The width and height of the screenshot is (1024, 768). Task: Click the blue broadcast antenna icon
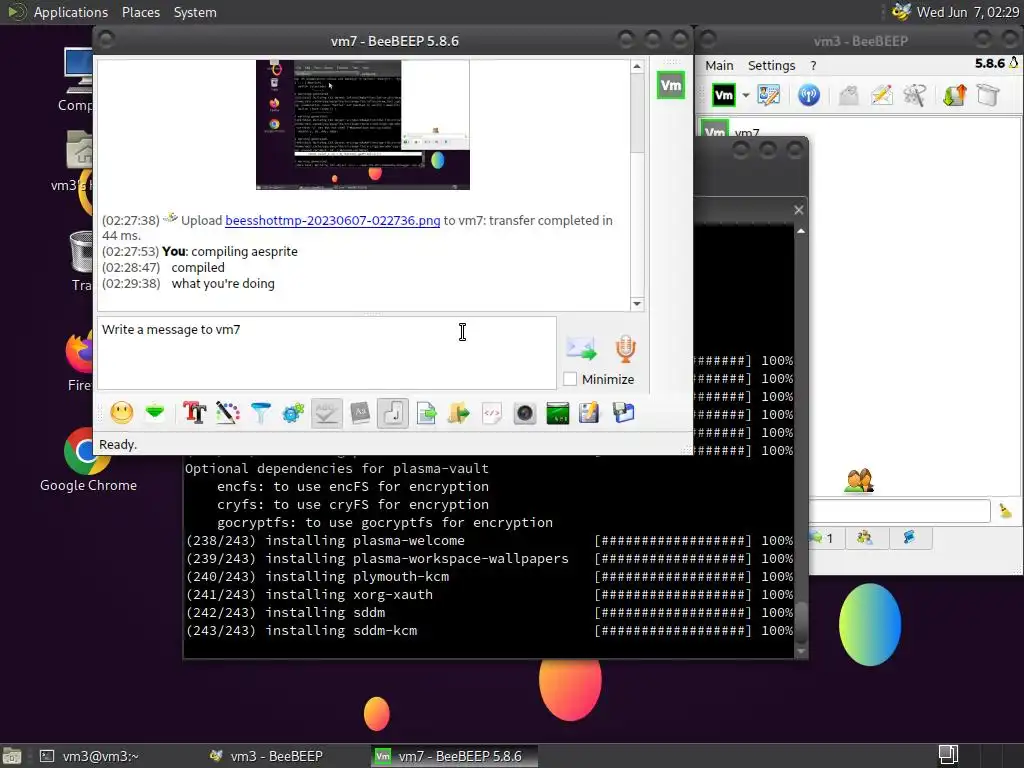(808, 95)
